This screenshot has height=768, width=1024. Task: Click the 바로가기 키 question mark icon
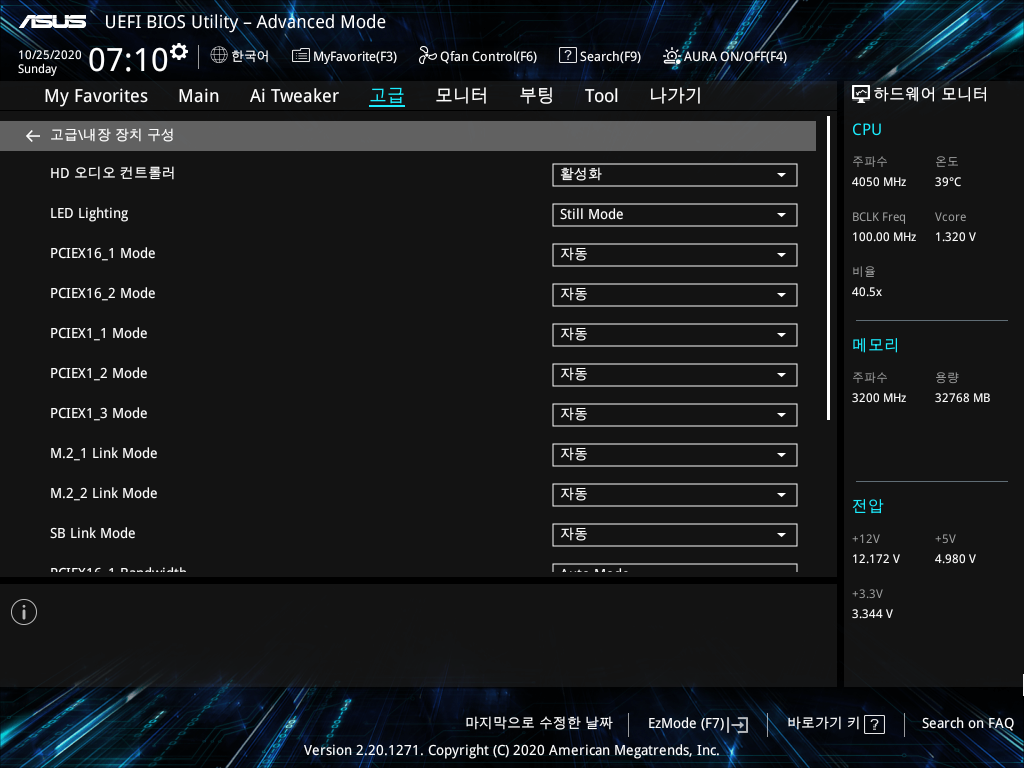coord(874,724)
